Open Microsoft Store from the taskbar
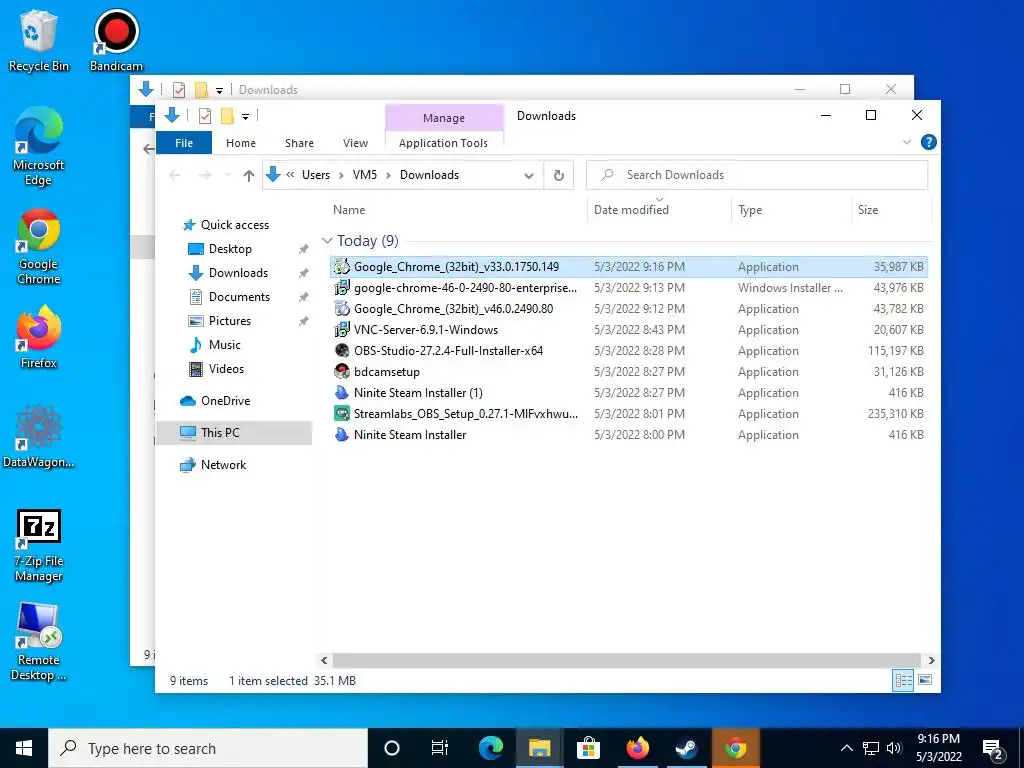The width and height of the screenshot is (1024, 768). click(588, 748)
